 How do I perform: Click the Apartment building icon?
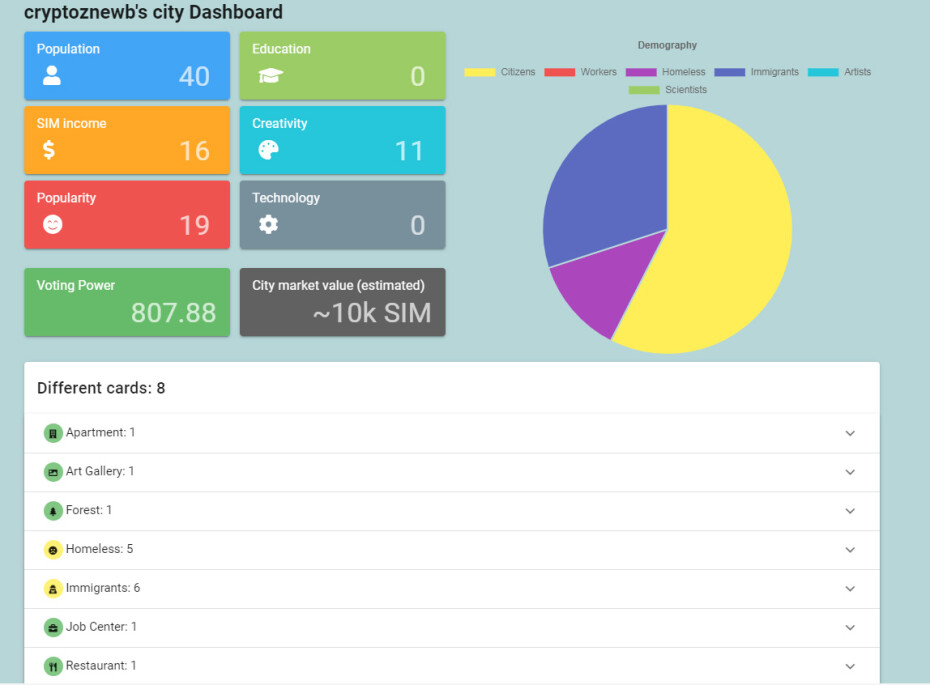[53, 434]
